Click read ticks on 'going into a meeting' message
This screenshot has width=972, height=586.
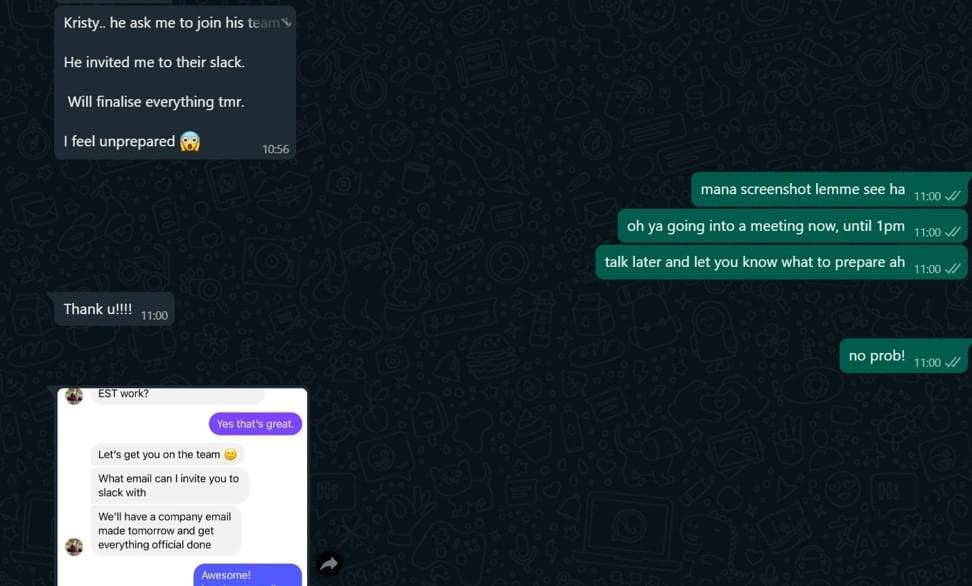coord(953,232)
